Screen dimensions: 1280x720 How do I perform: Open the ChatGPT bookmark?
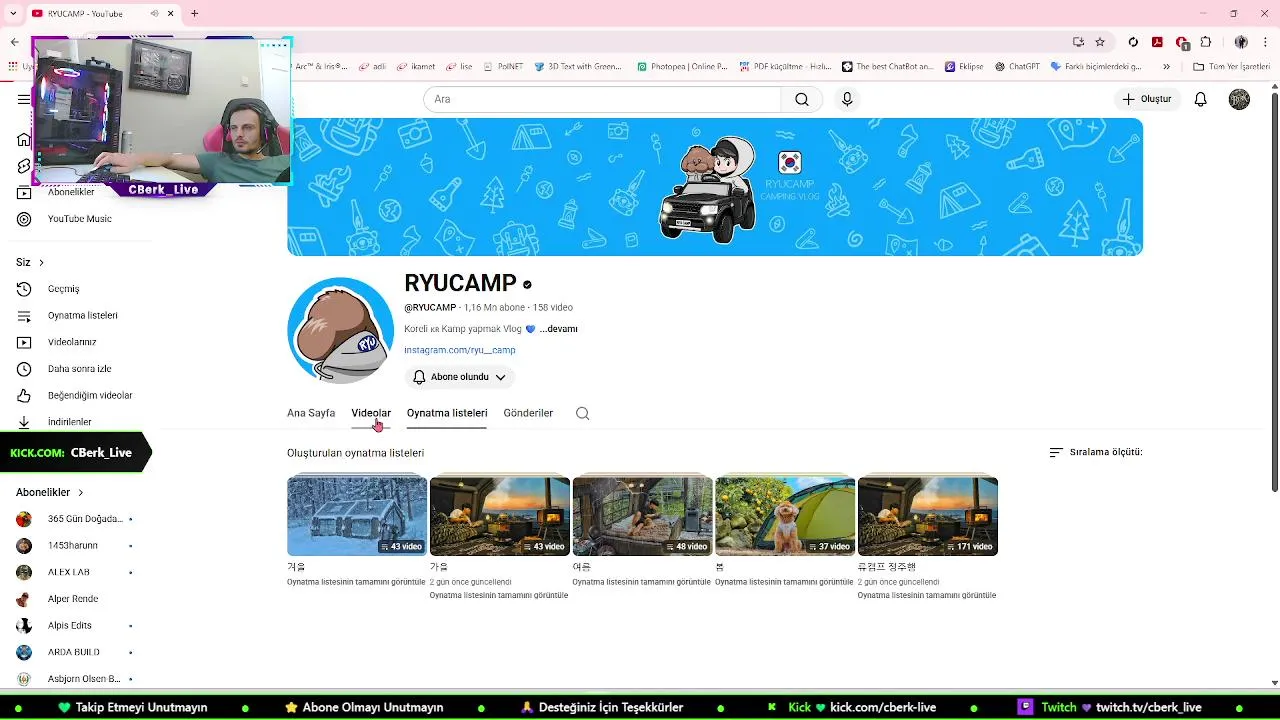pyautogui.click(x=1017, y=67)
